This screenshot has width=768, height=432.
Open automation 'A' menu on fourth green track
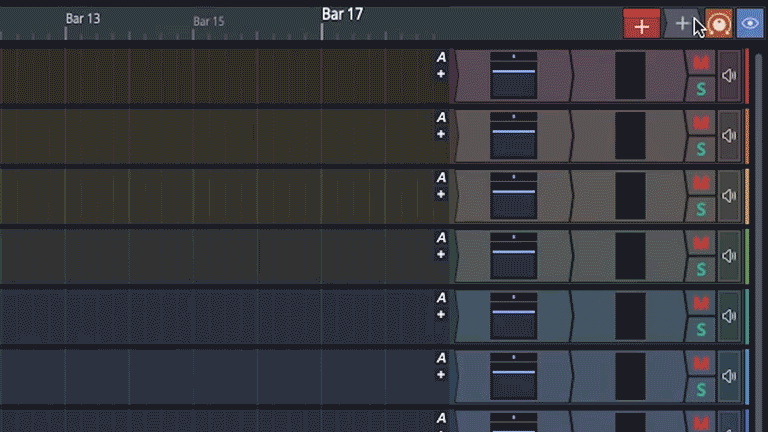coord(441,238)
